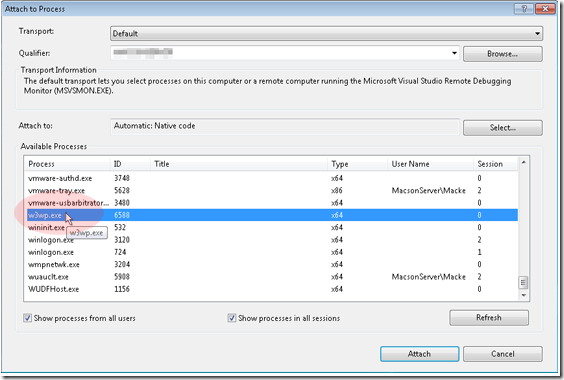The width and height of the screenshot is (564, 380).
Task: Click x86 type in vmware-tray.exe row
Action: click(337, 190)
